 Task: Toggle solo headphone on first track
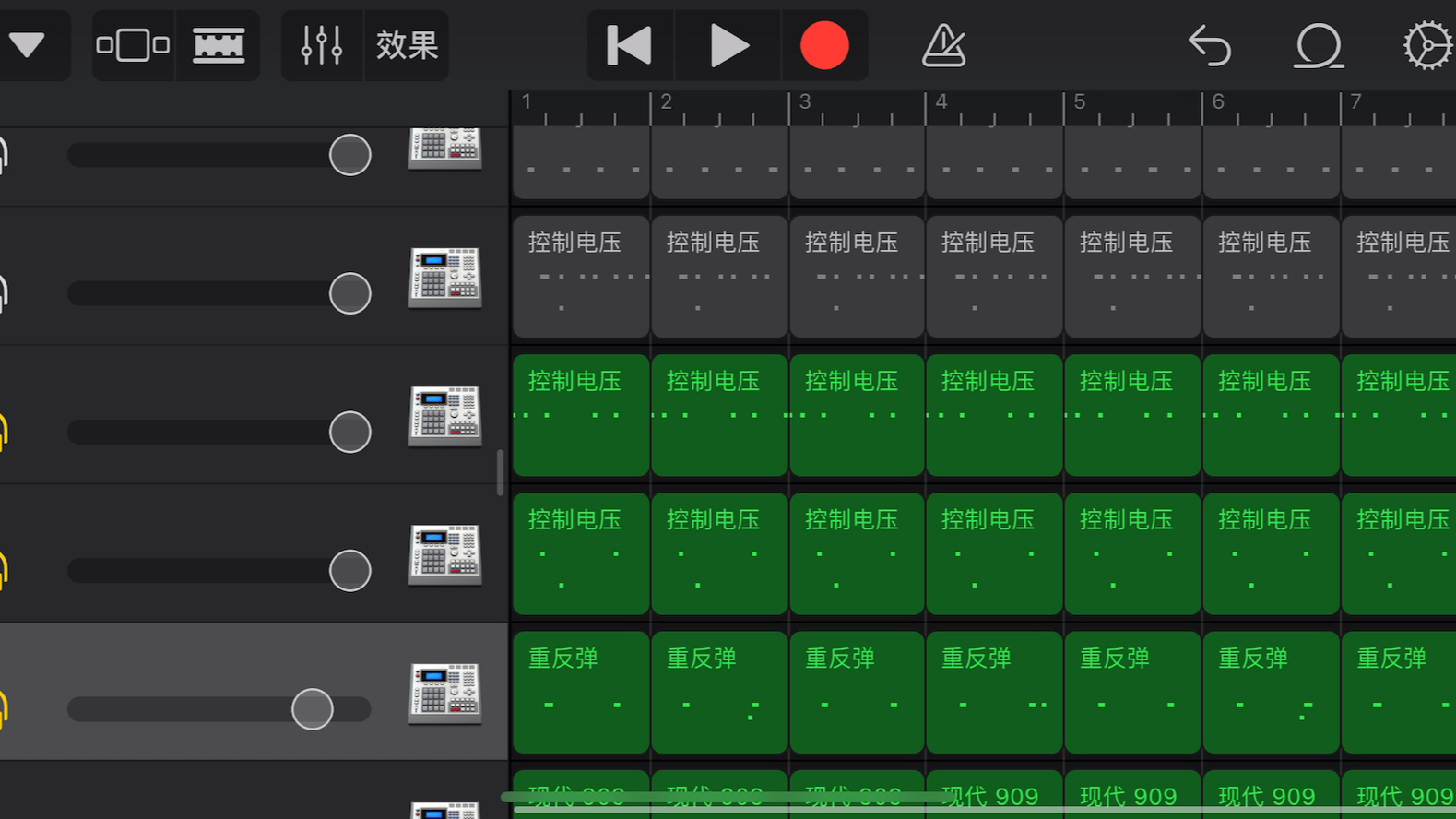tap(4, 154)
